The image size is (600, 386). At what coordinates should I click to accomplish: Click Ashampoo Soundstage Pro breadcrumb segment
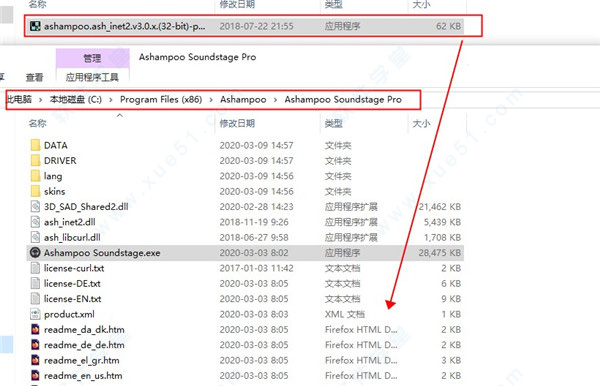click(343, 99)
